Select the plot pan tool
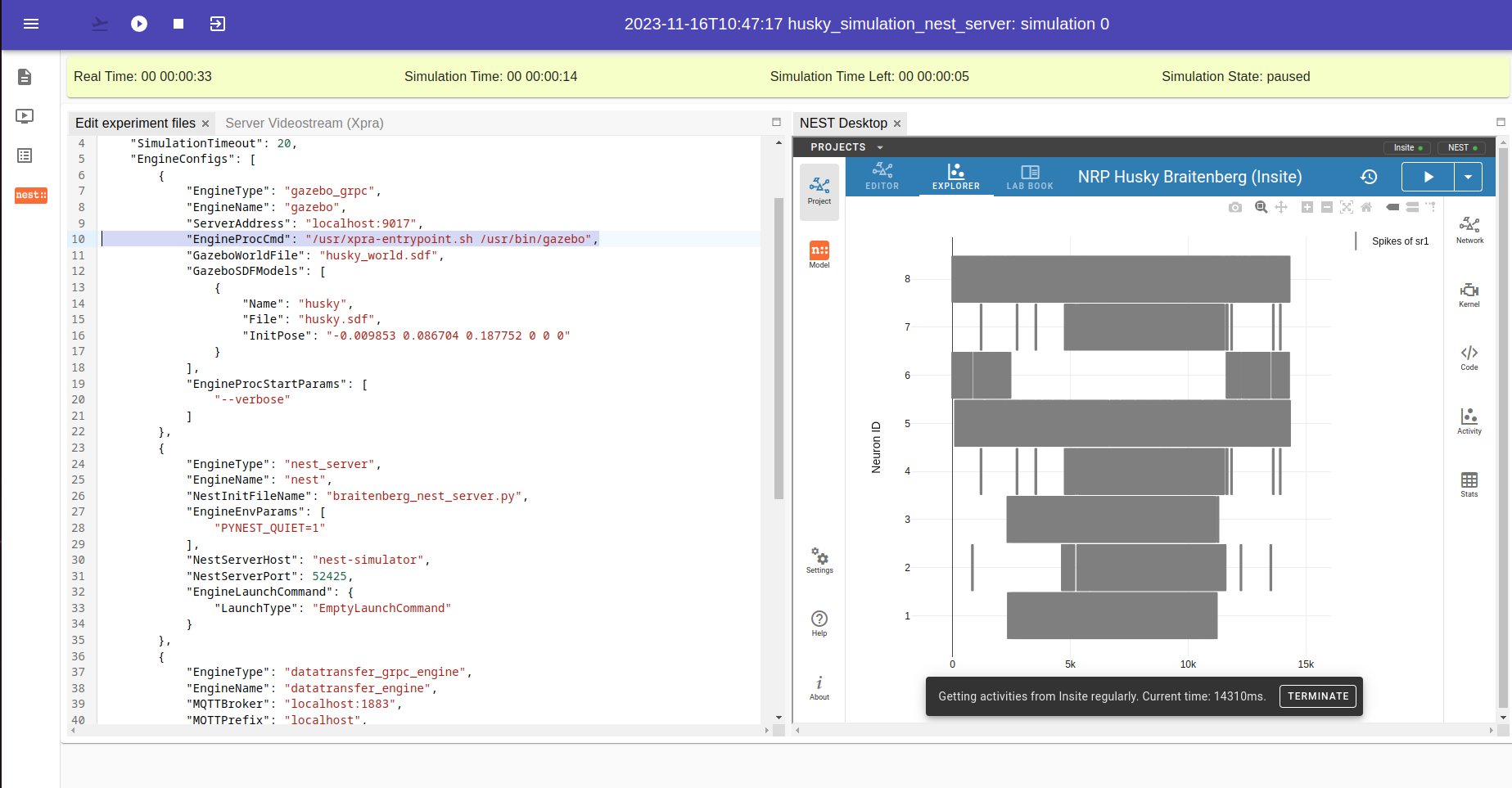 pyautogui.click(x=1281, y=207)
